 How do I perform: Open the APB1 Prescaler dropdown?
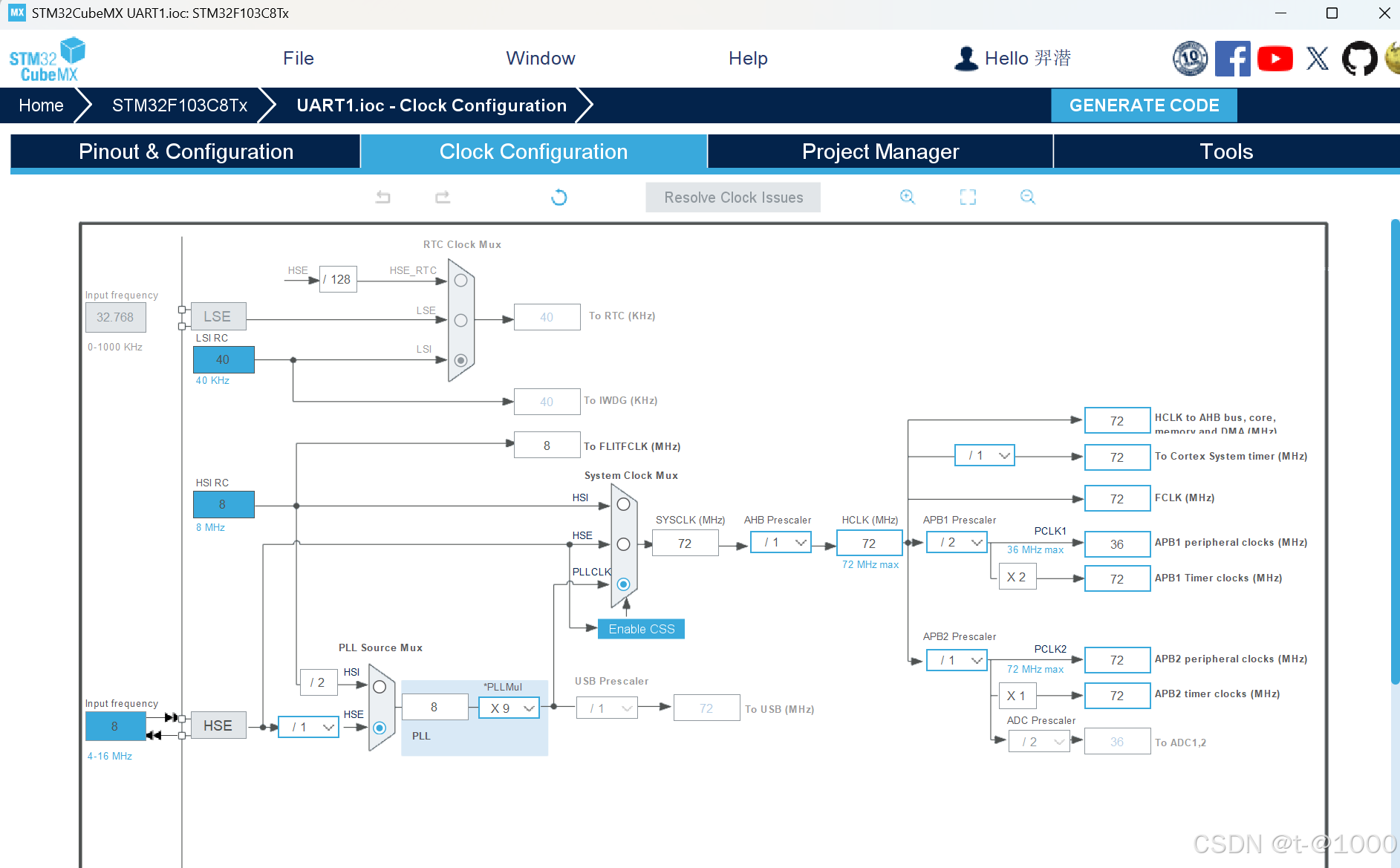(957, 543)
